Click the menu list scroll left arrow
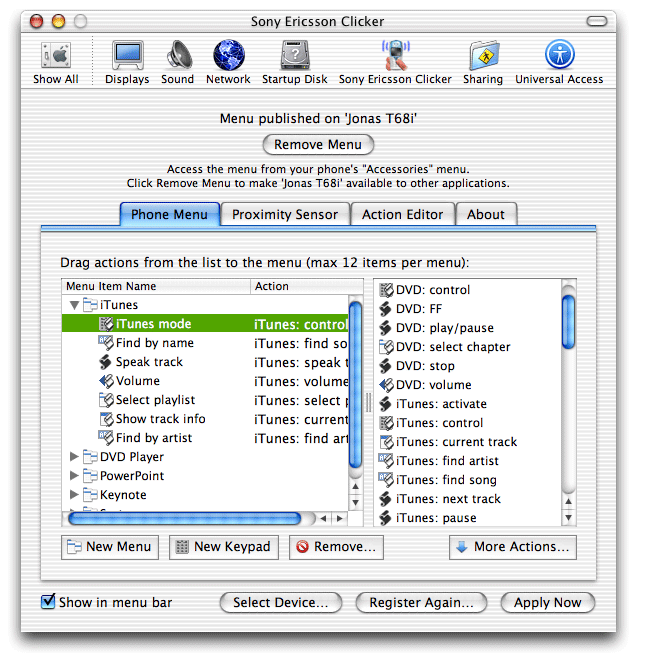 point(323,518)
